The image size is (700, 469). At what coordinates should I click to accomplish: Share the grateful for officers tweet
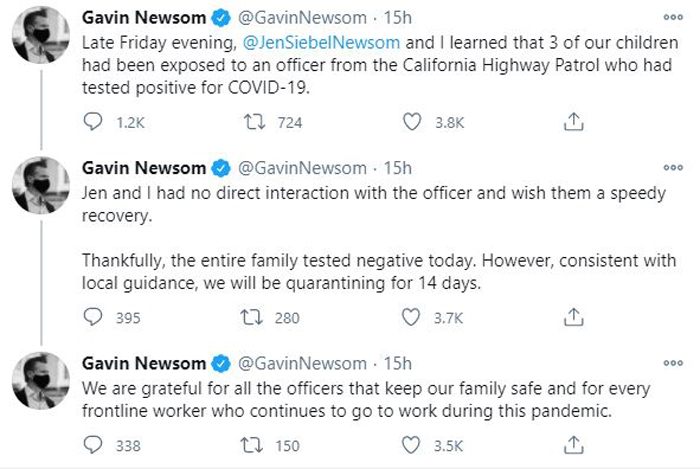coord(574,445)
